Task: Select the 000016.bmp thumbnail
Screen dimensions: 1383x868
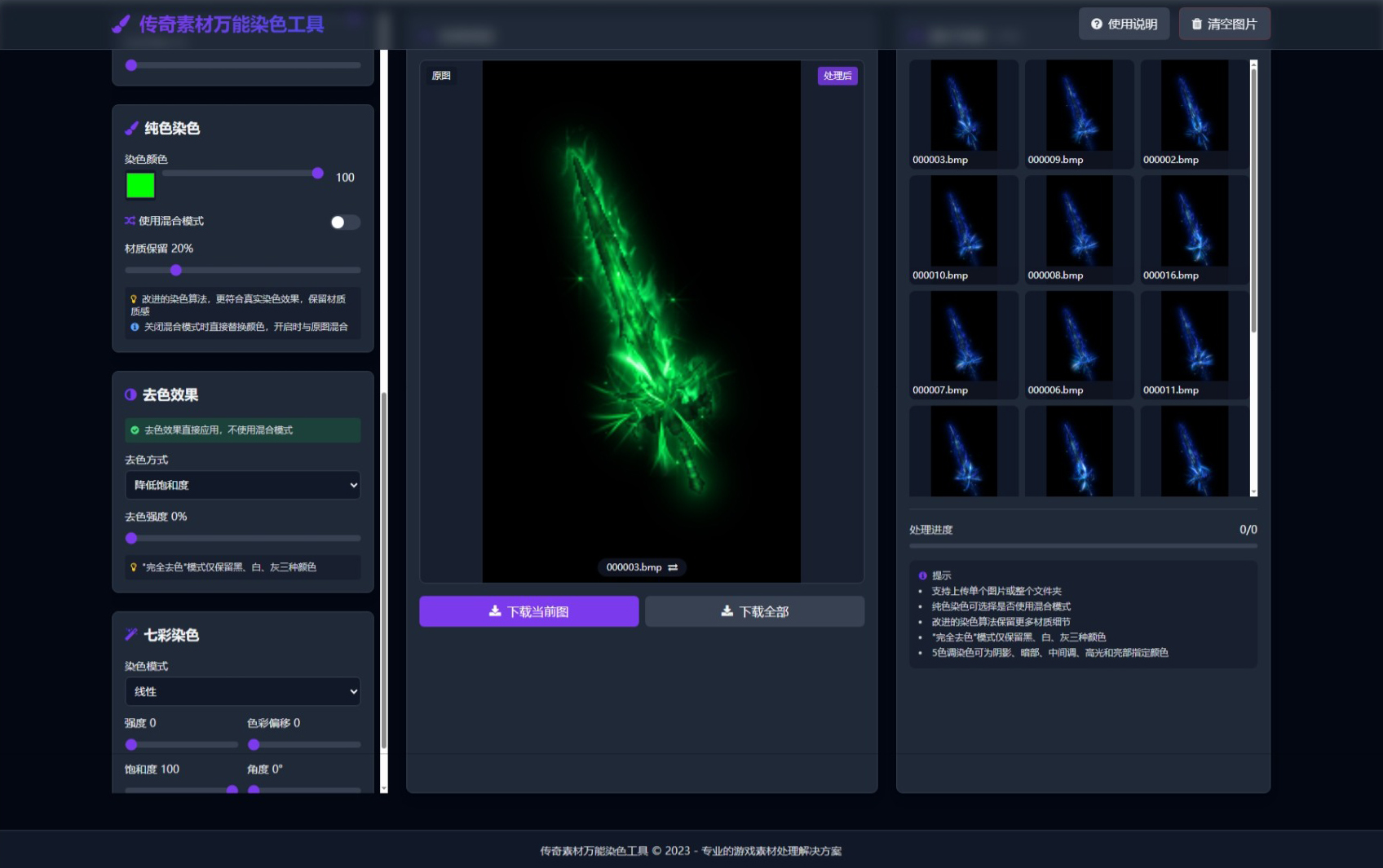Action: (x=1195, y=230)
